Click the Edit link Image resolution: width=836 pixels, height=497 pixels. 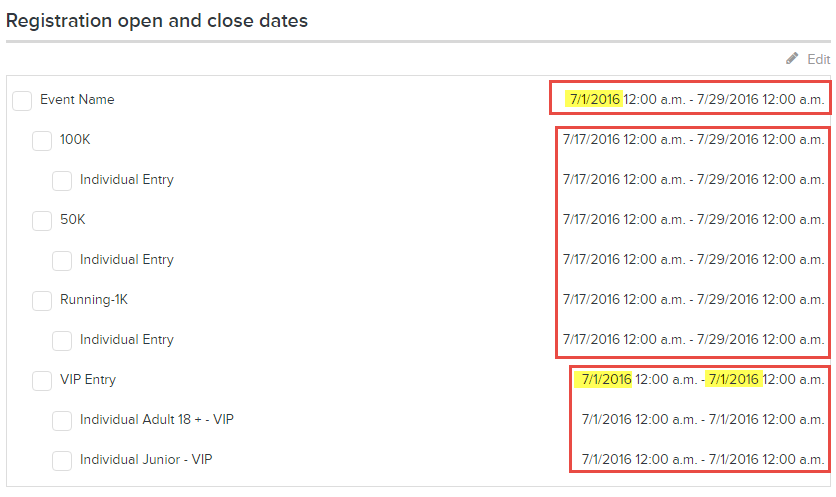pyautogui.click(x=818, y=59)
